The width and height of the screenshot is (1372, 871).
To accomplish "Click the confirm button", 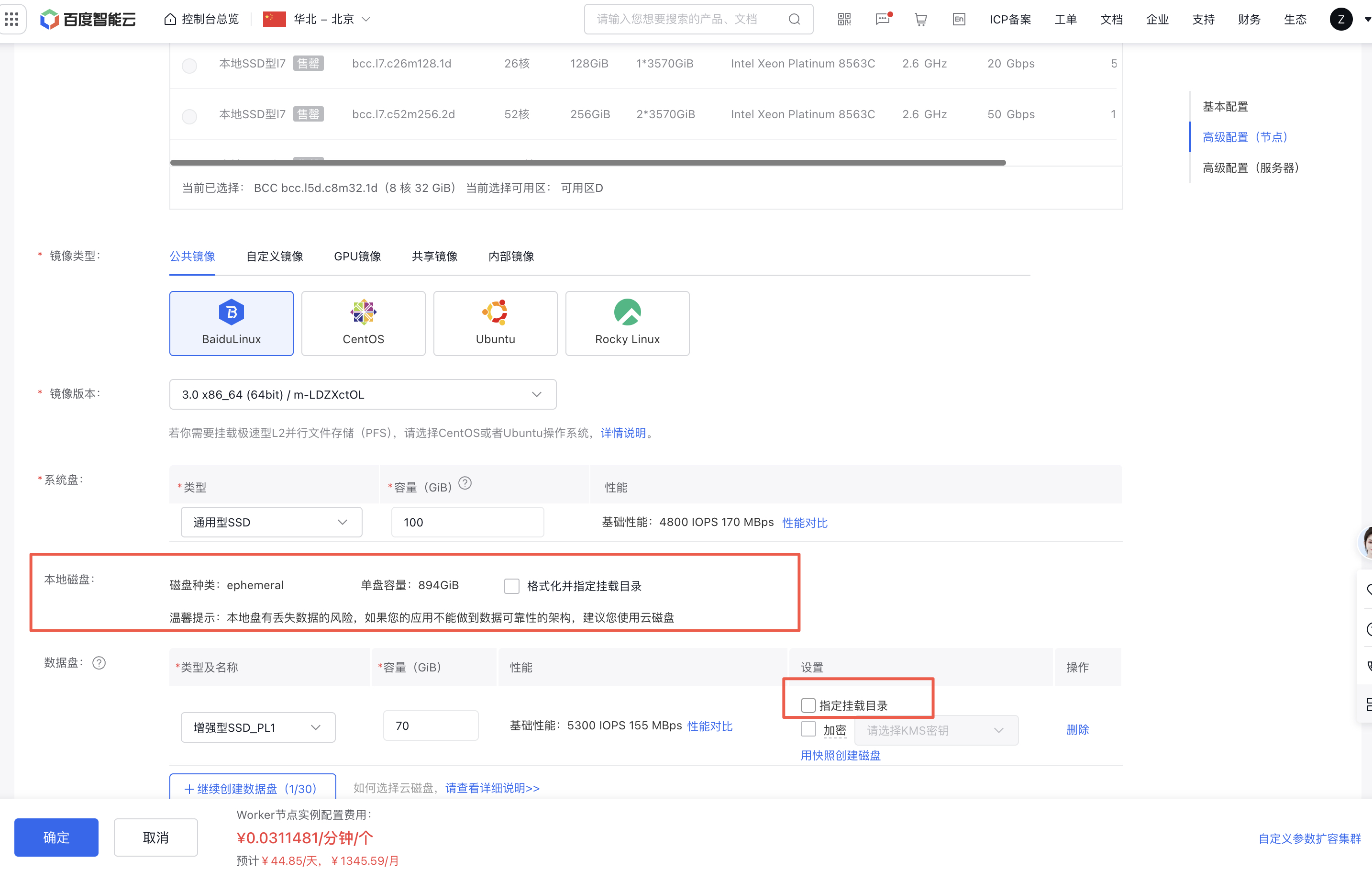I will point(56,837).
